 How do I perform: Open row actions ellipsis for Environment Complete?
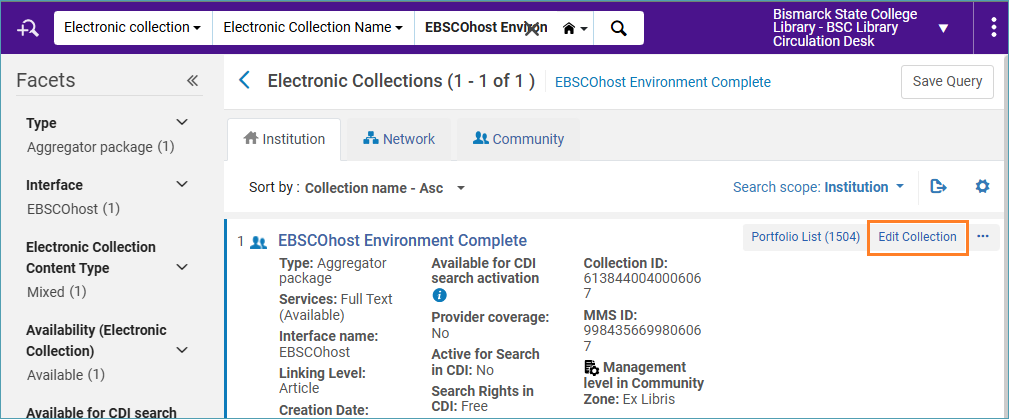coord(983,237)
